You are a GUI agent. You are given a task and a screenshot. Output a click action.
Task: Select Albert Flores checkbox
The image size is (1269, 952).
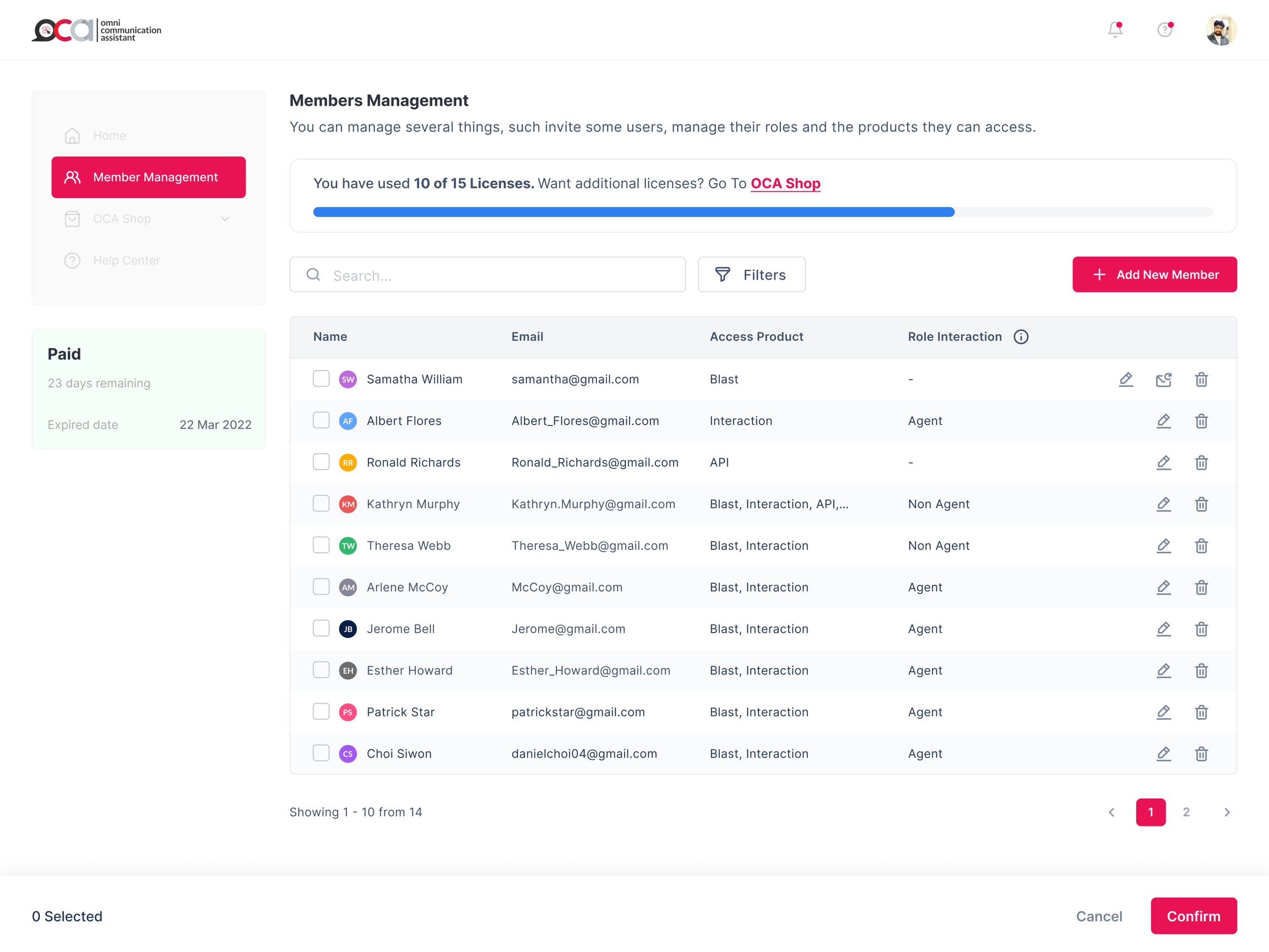click(321, 420)
